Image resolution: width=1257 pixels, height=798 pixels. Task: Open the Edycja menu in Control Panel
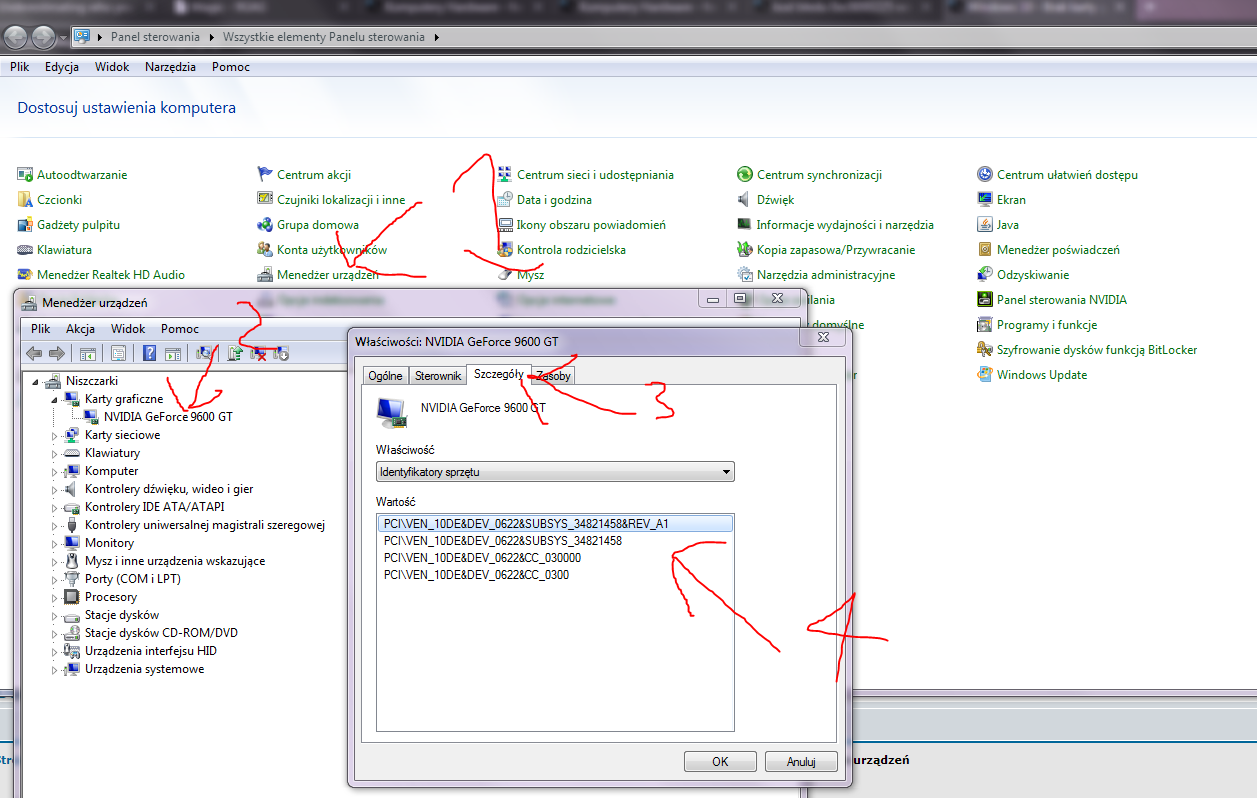(62, 67)
